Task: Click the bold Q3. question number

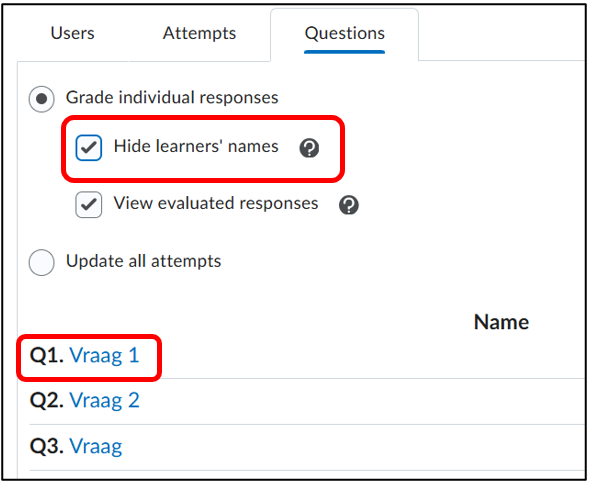Action: click(x=47, y=446)
